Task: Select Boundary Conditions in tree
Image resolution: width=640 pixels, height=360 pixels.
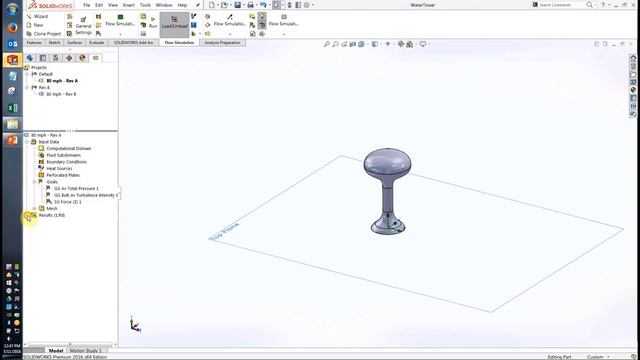Action: tap(66, 162)
